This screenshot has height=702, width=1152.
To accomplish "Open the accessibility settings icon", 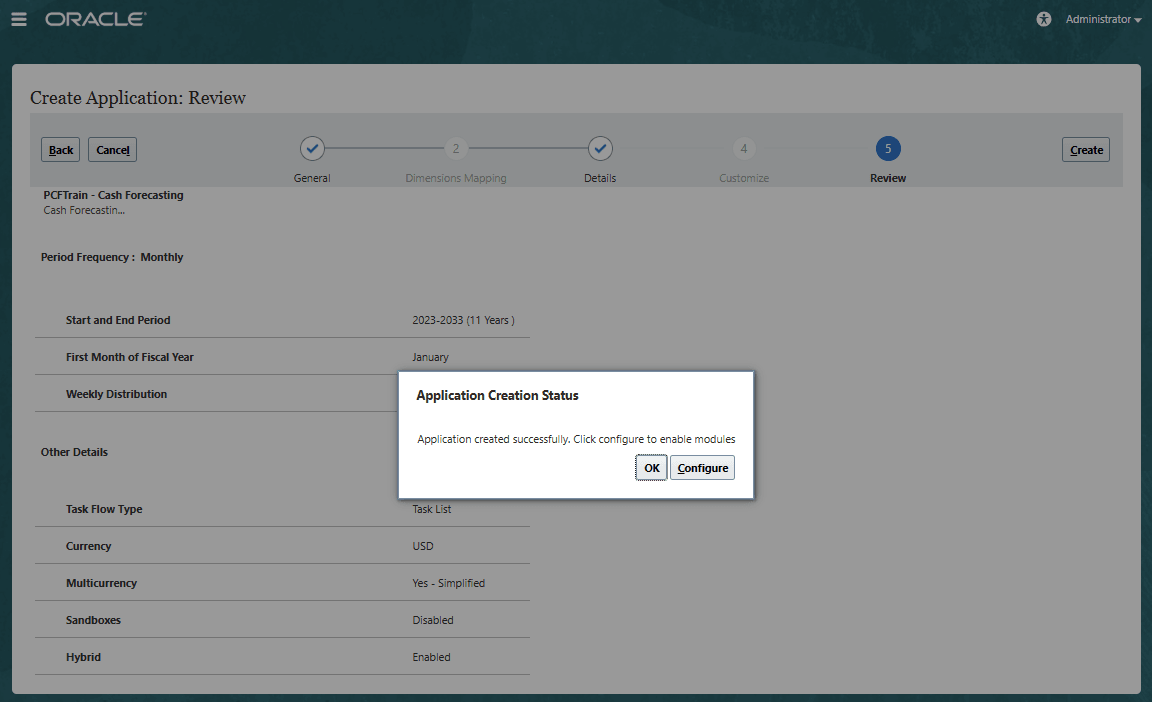I will (1043, 19).
